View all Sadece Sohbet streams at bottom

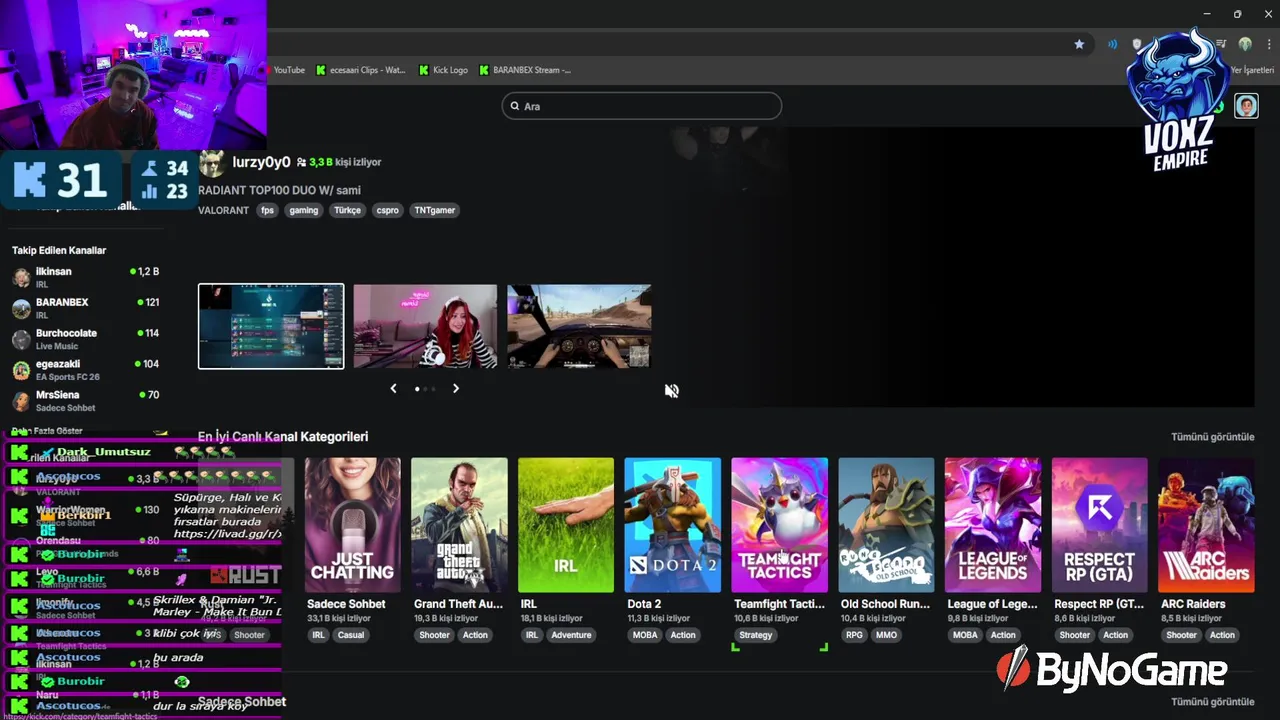tap(1212, 702)
